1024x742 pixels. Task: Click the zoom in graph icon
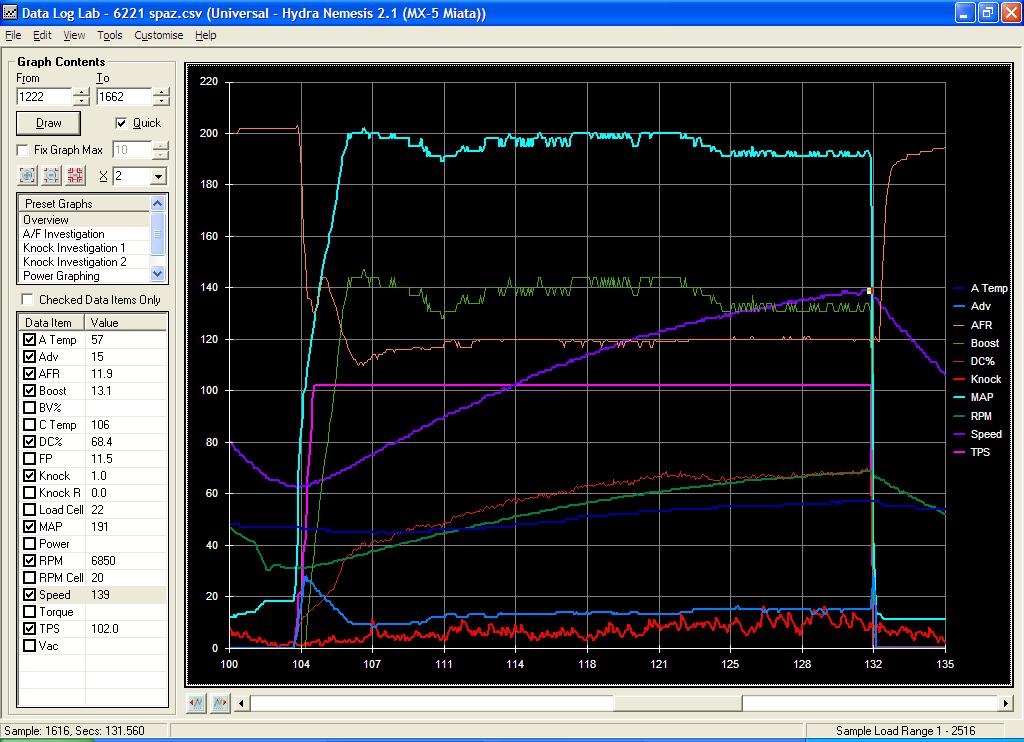tap(27, 176)
